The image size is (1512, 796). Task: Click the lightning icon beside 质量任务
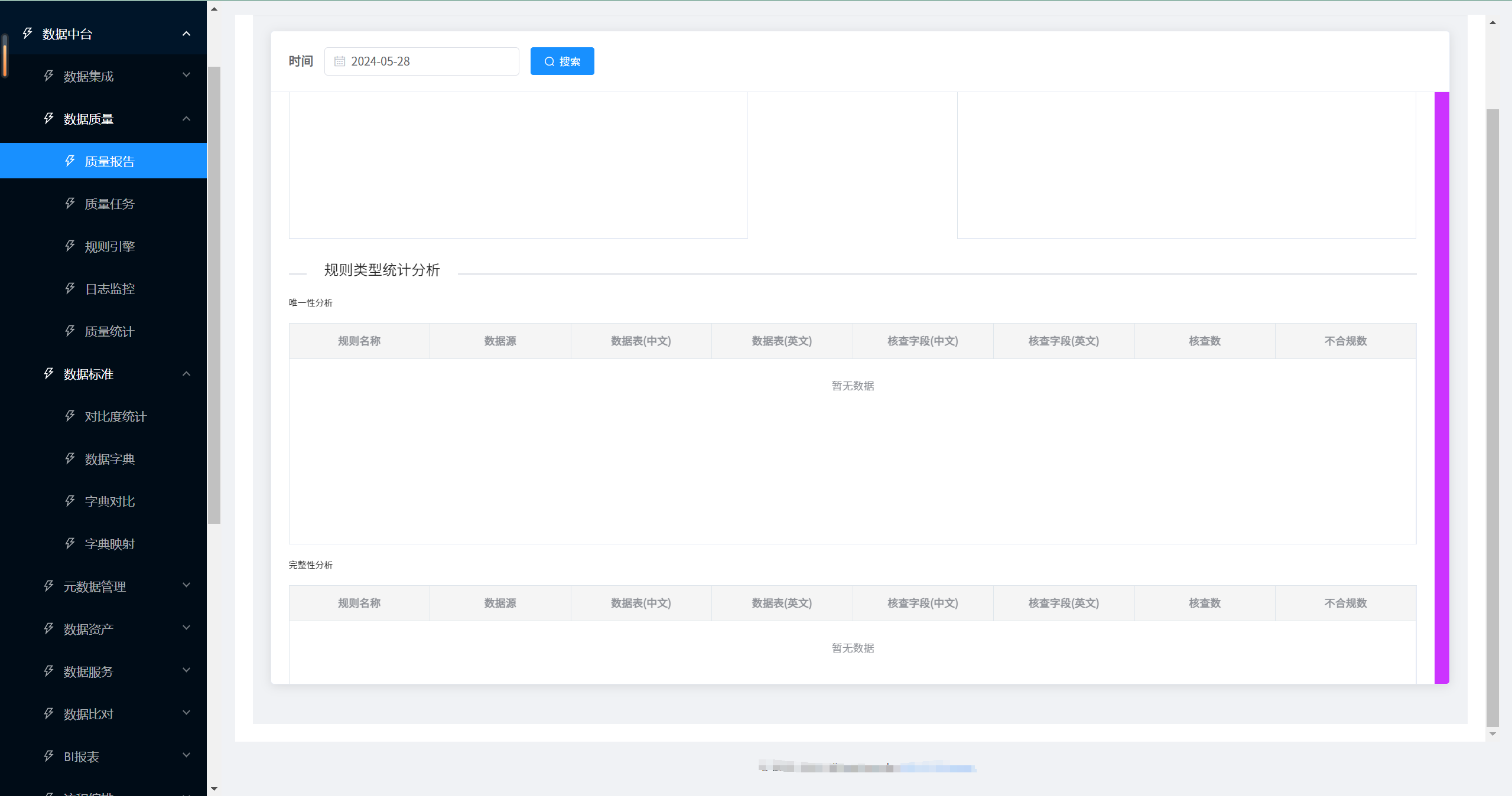70,203
